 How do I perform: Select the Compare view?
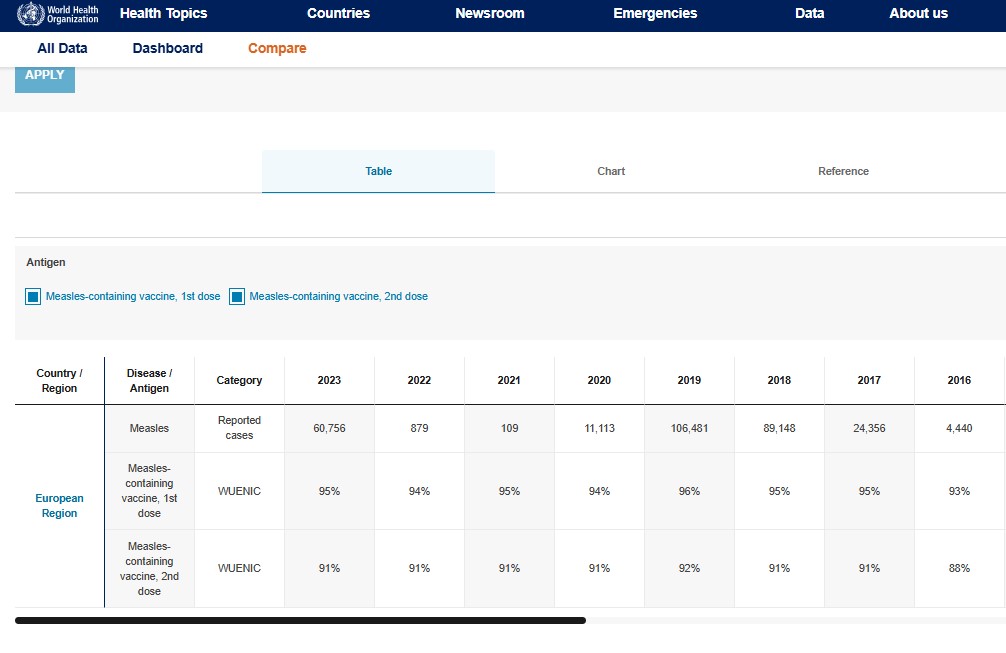pyautogui.click(x=277, y=48)
